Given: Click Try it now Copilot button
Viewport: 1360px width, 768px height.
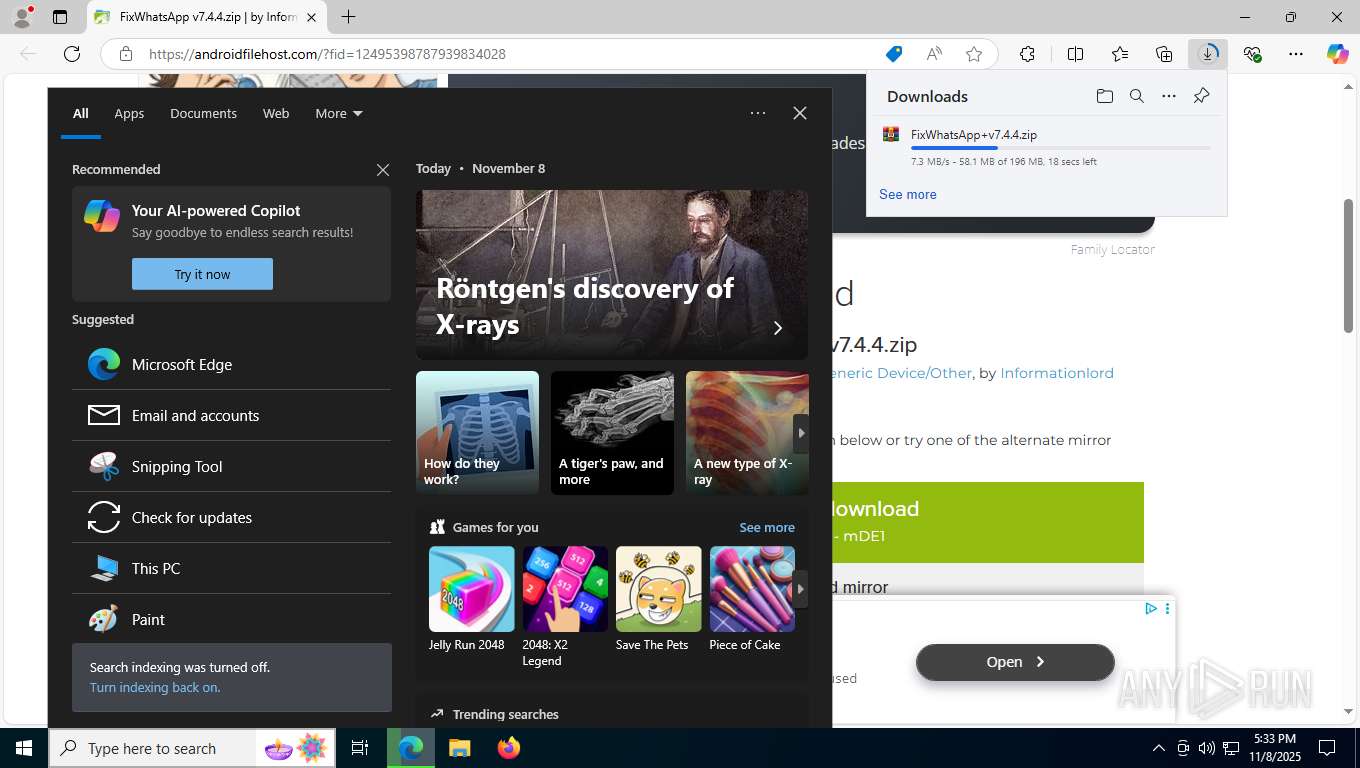Looking at the screenshot, I should coord(202,274).
